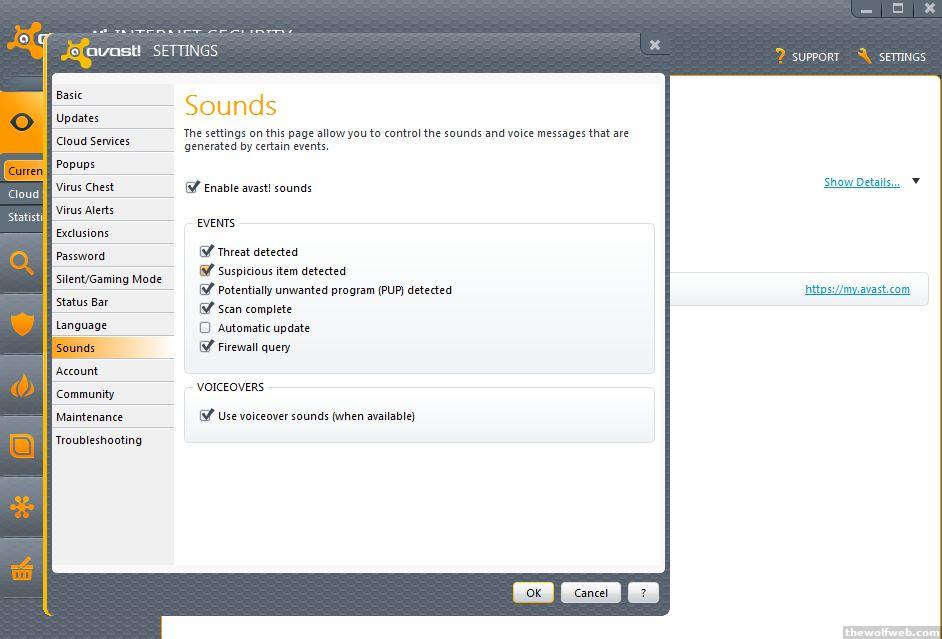The image size is (942, 639).
Task: Go to the Troubleshooting settings page
Action: tap(98, 440)
